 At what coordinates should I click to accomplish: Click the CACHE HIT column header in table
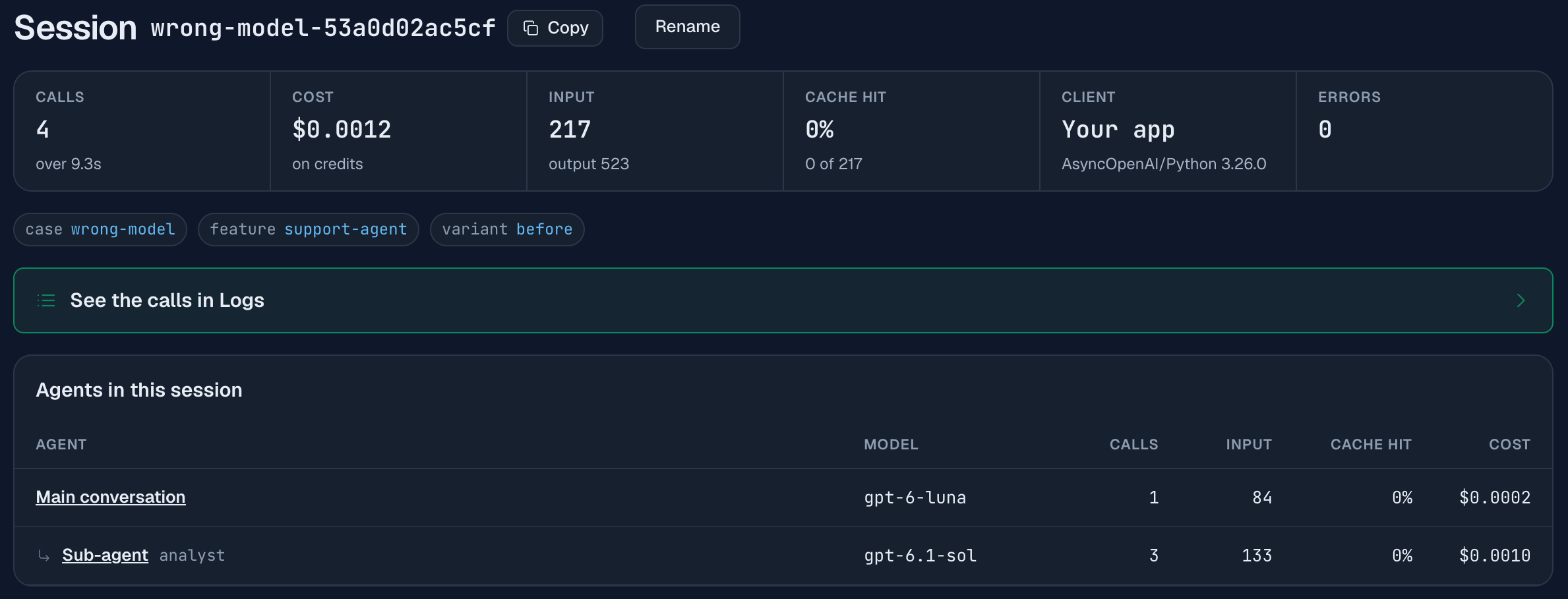pos(1371,444)
